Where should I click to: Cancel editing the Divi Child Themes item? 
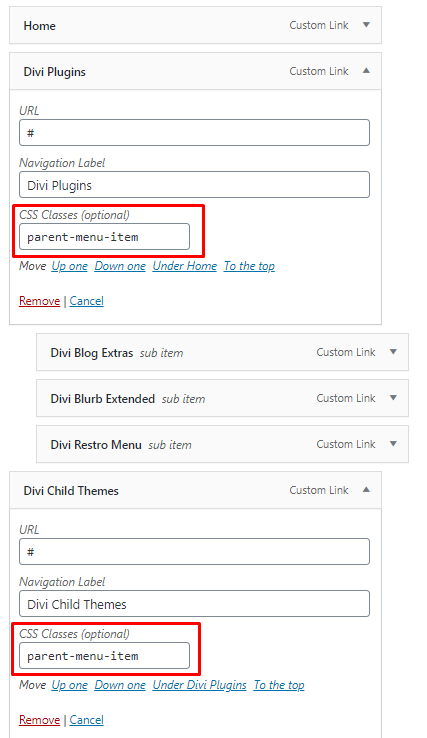pos(87,720)
